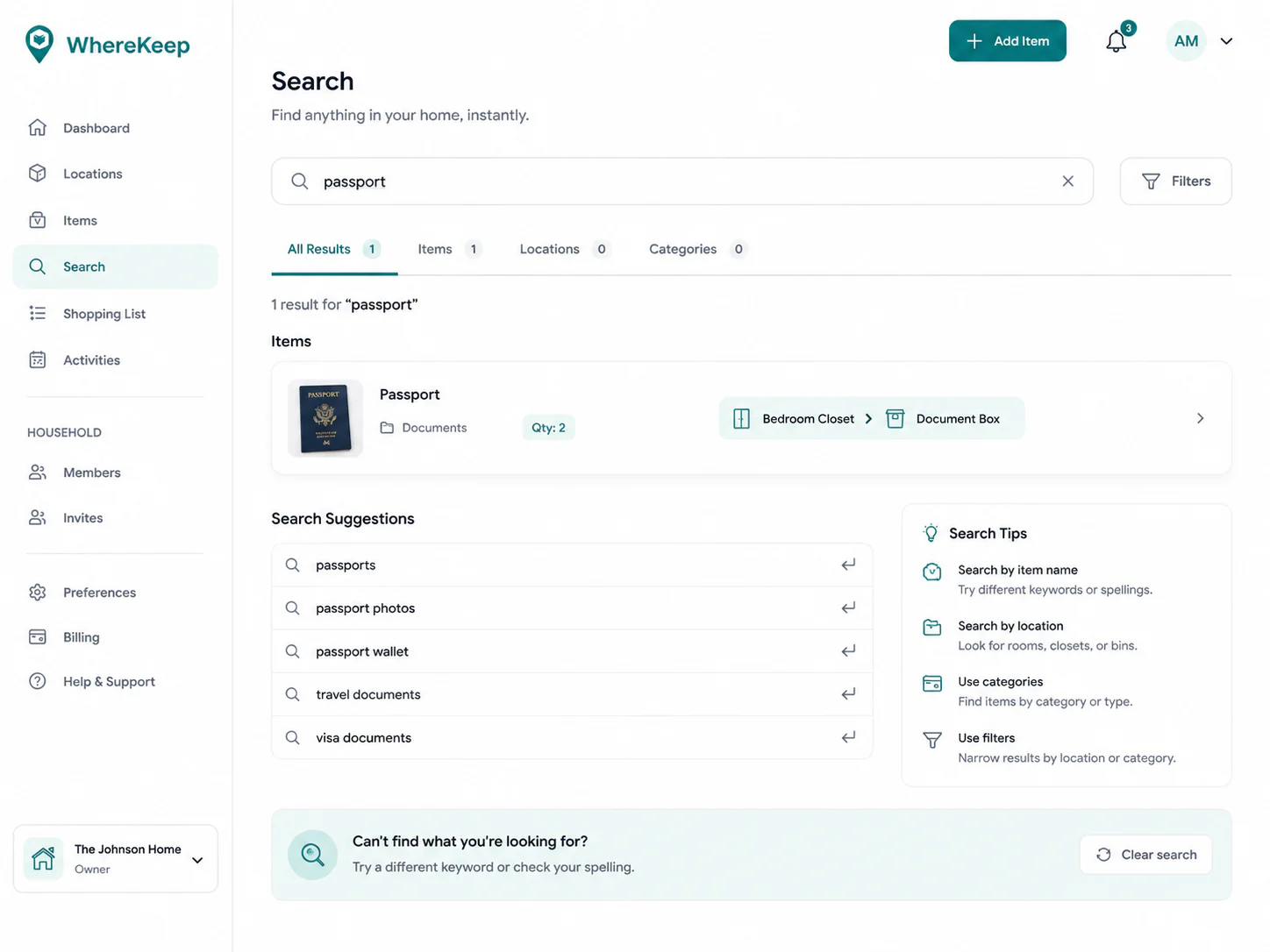This screenshot has width=1270, height=952.
Task: Open the Activities calendar icon
Action: pyautogui.click(x=38, y=359)
